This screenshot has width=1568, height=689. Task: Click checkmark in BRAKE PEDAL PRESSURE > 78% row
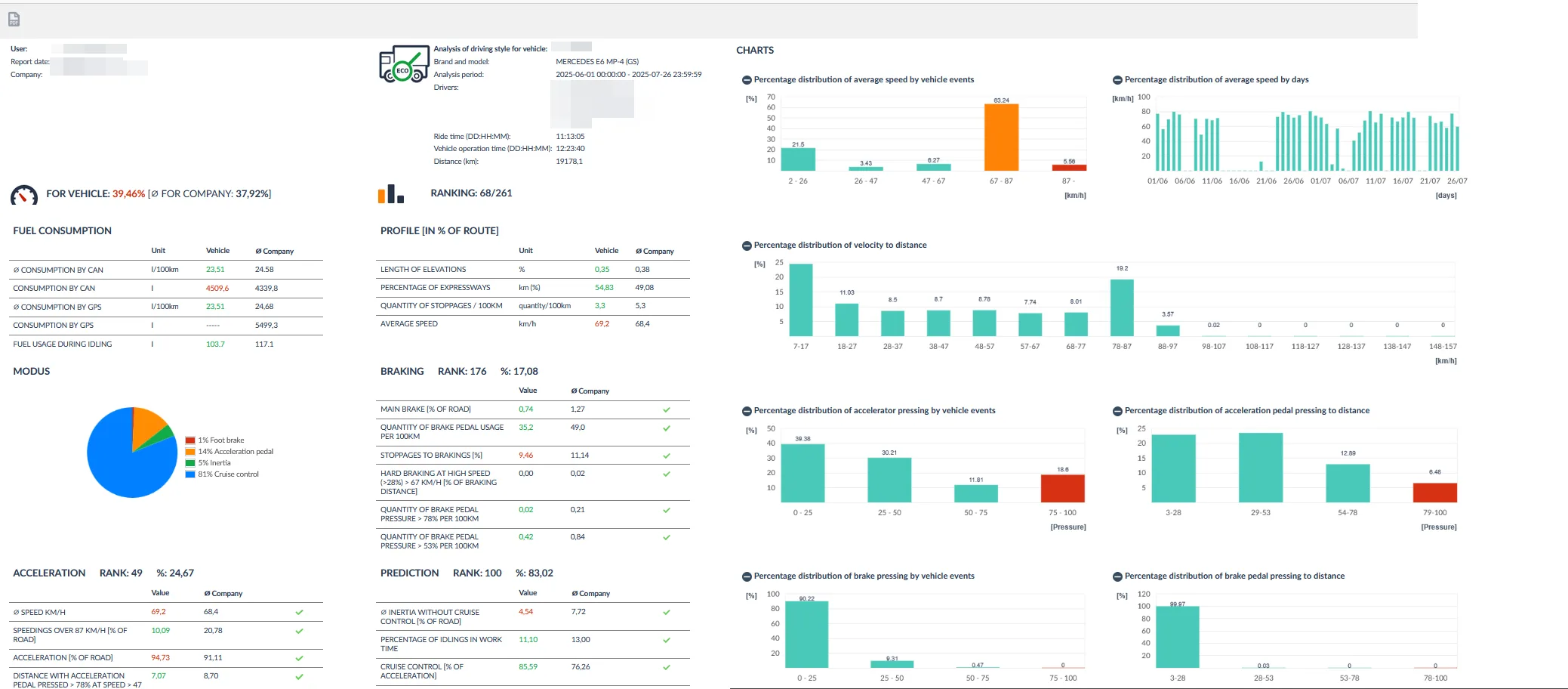(667, 510)
